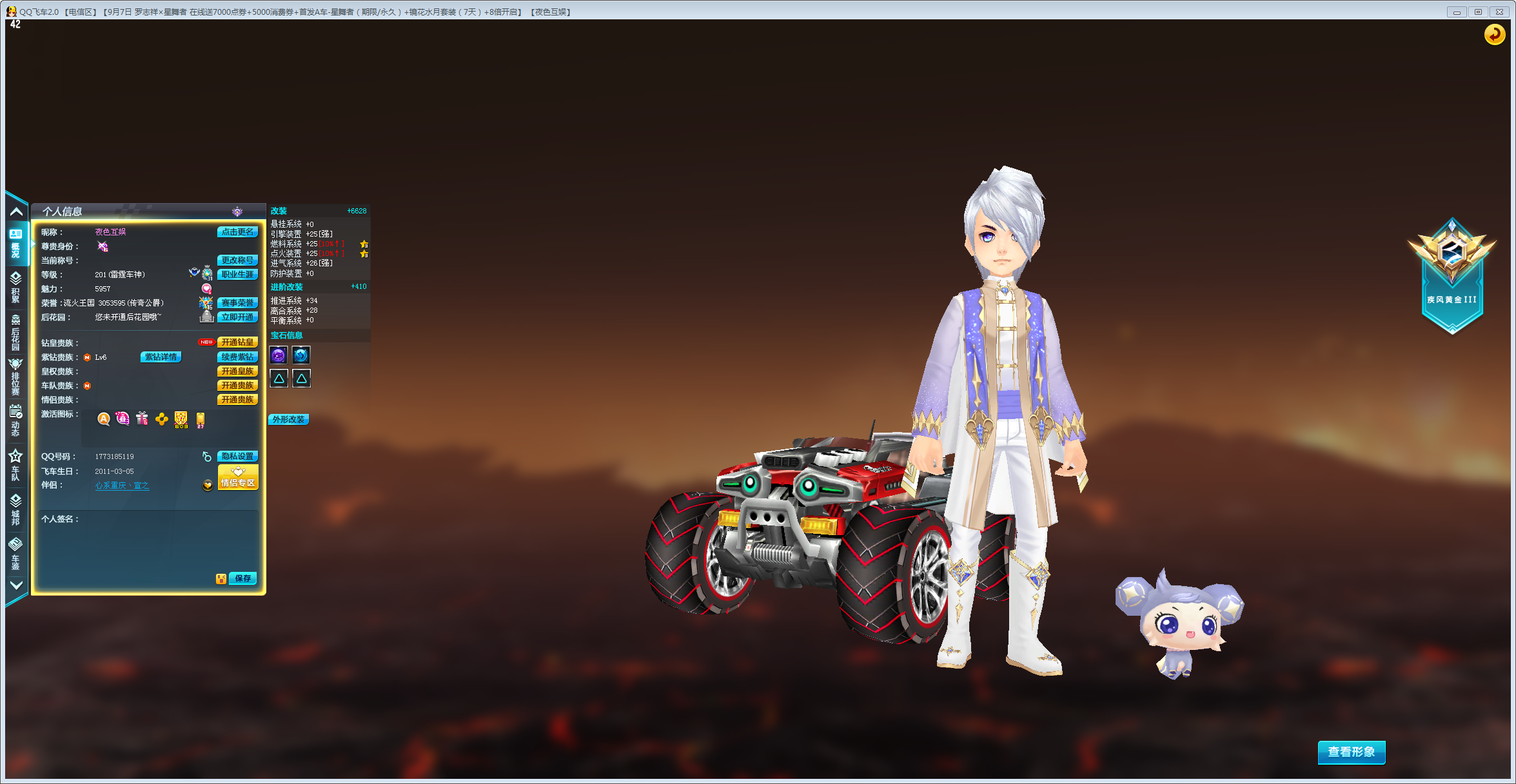1516x784 pixels.
Task: Click the heart charm icon beside 魅力
Action: [207, 289]
